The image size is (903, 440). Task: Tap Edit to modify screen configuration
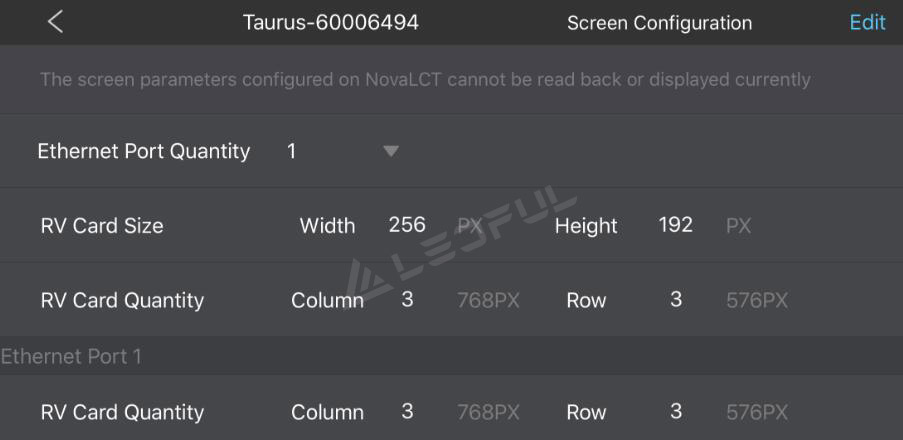point(867,22)
